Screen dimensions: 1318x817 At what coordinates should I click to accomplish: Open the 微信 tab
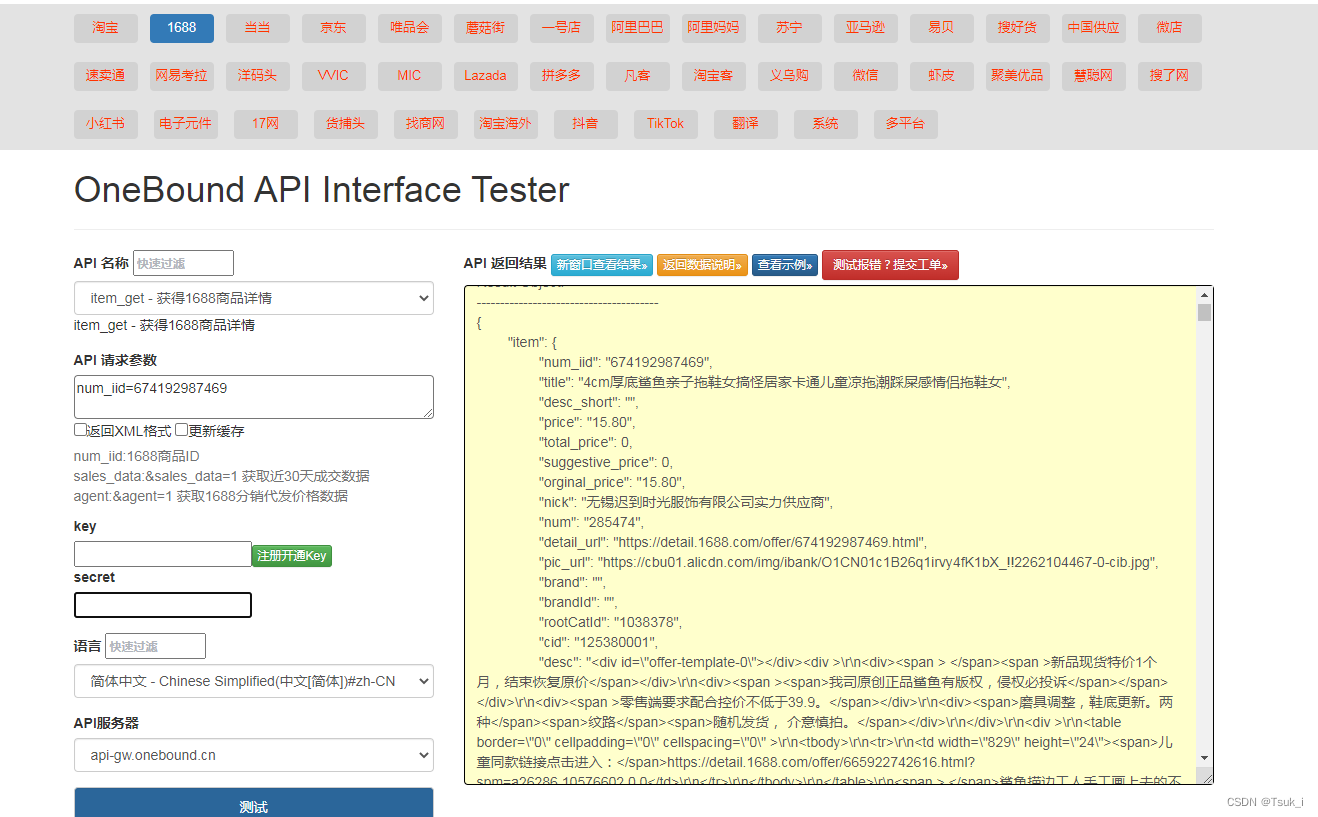tap(866, 76)
